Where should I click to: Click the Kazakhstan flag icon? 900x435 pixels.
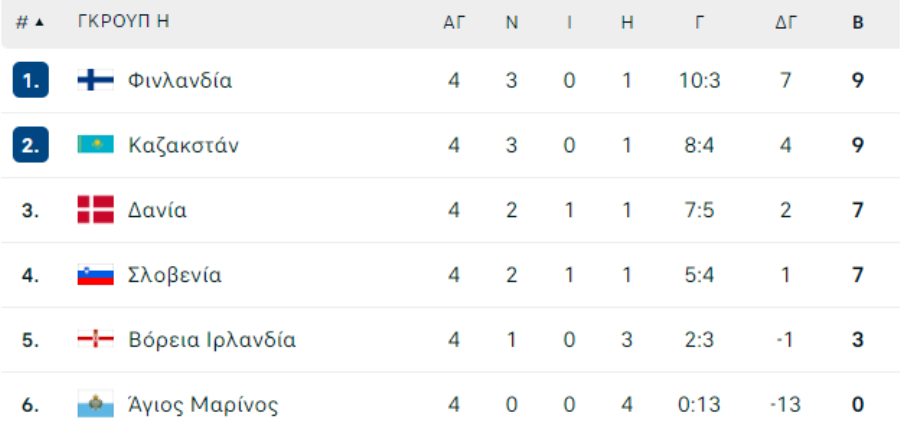95,145
